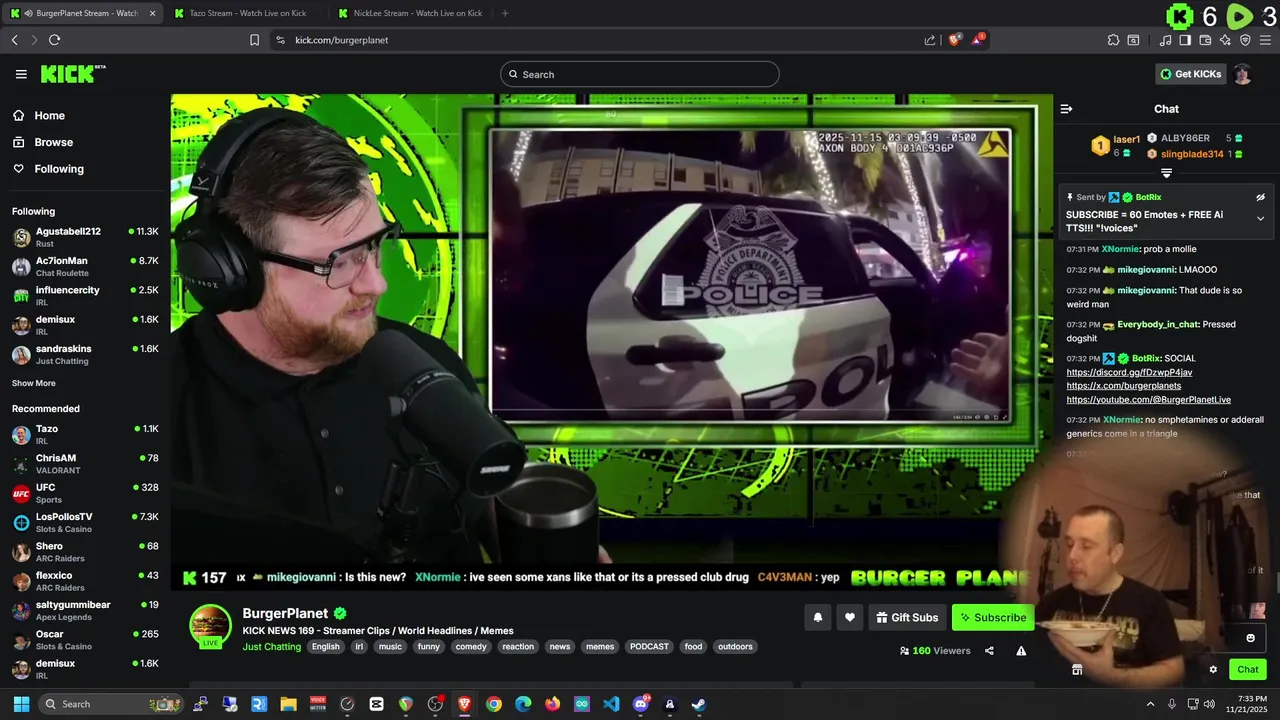Bookmark this page
This screenshot has height=720, width=1280.
coord(254,40)
